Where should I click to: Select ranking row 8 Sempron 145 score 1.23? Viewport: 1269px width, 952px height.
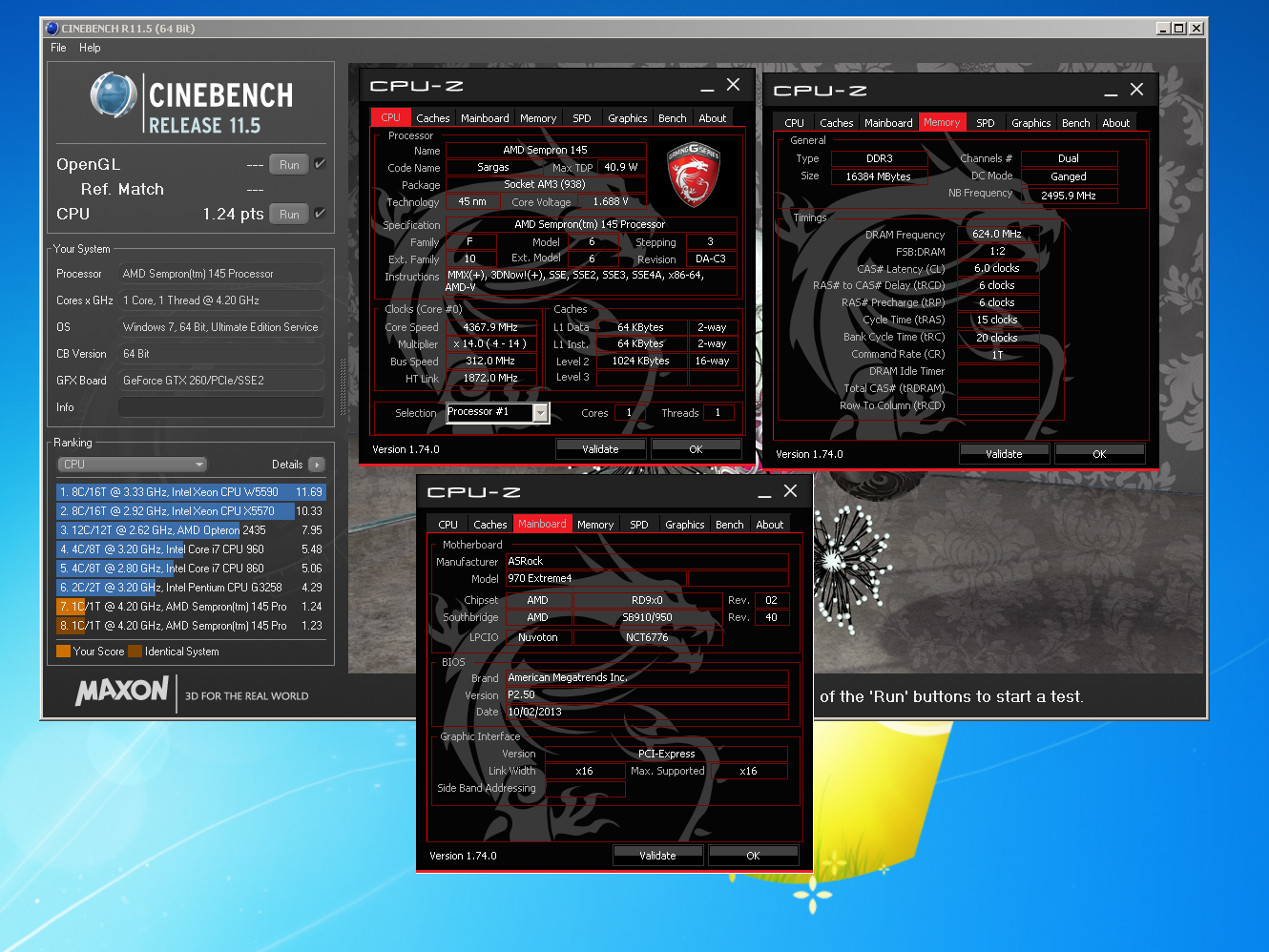click(191, 626)
